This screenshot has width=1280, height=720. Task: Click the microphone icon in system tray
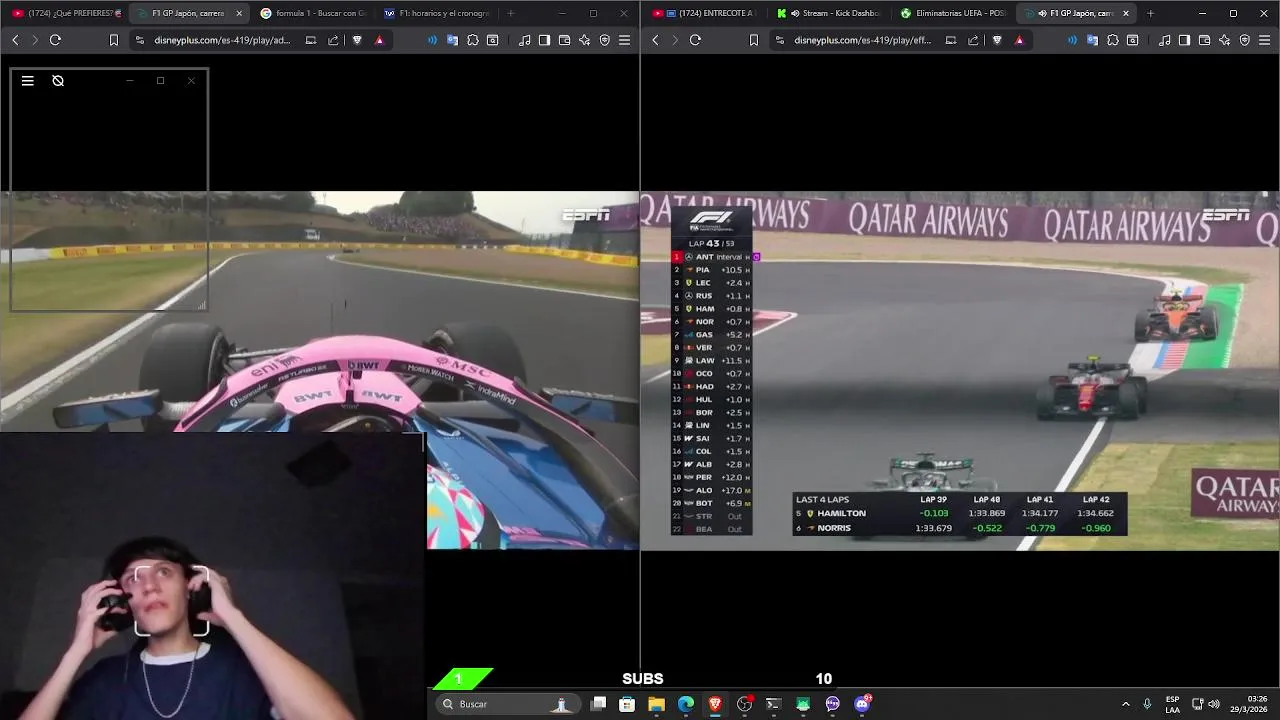pos(1147,704)
